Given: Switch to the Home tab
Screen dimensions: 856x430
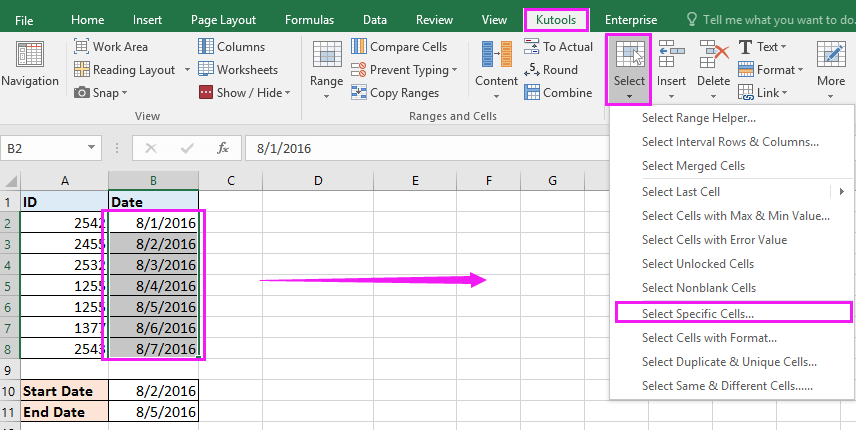Looking at the screenshot, I should pos(87,20).
